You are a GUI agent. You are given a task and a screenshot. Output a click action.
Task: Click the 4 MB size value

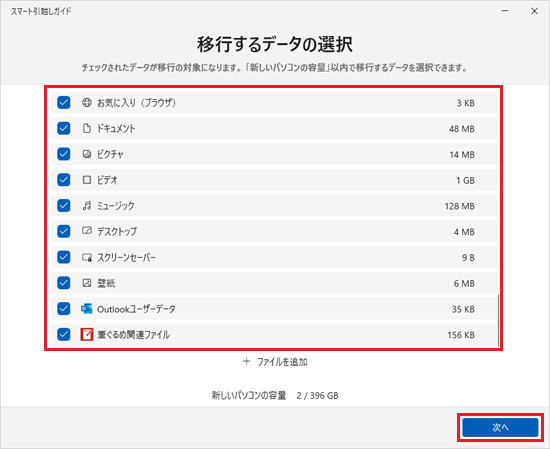pos(464,232)
